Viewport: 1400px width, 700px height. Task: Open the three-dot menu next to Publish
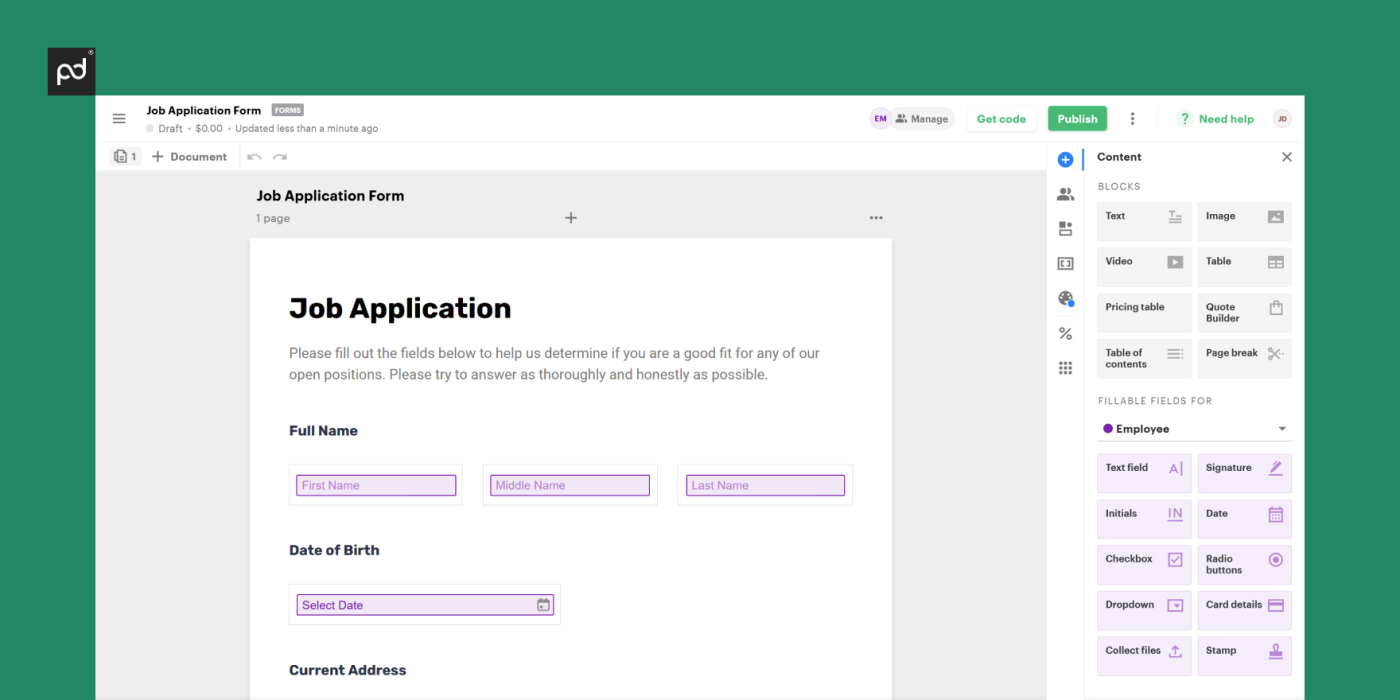point(1132,118)
